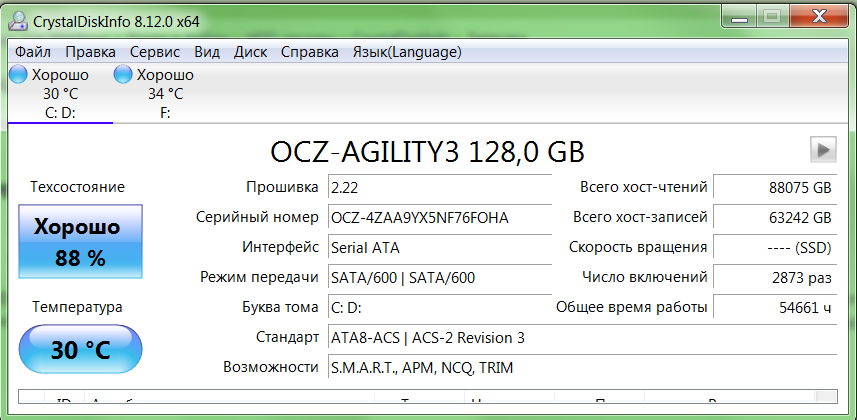Click the blue health orb for disk F:
The width and height of the screenshot is (857, 420).
(123, 75)
